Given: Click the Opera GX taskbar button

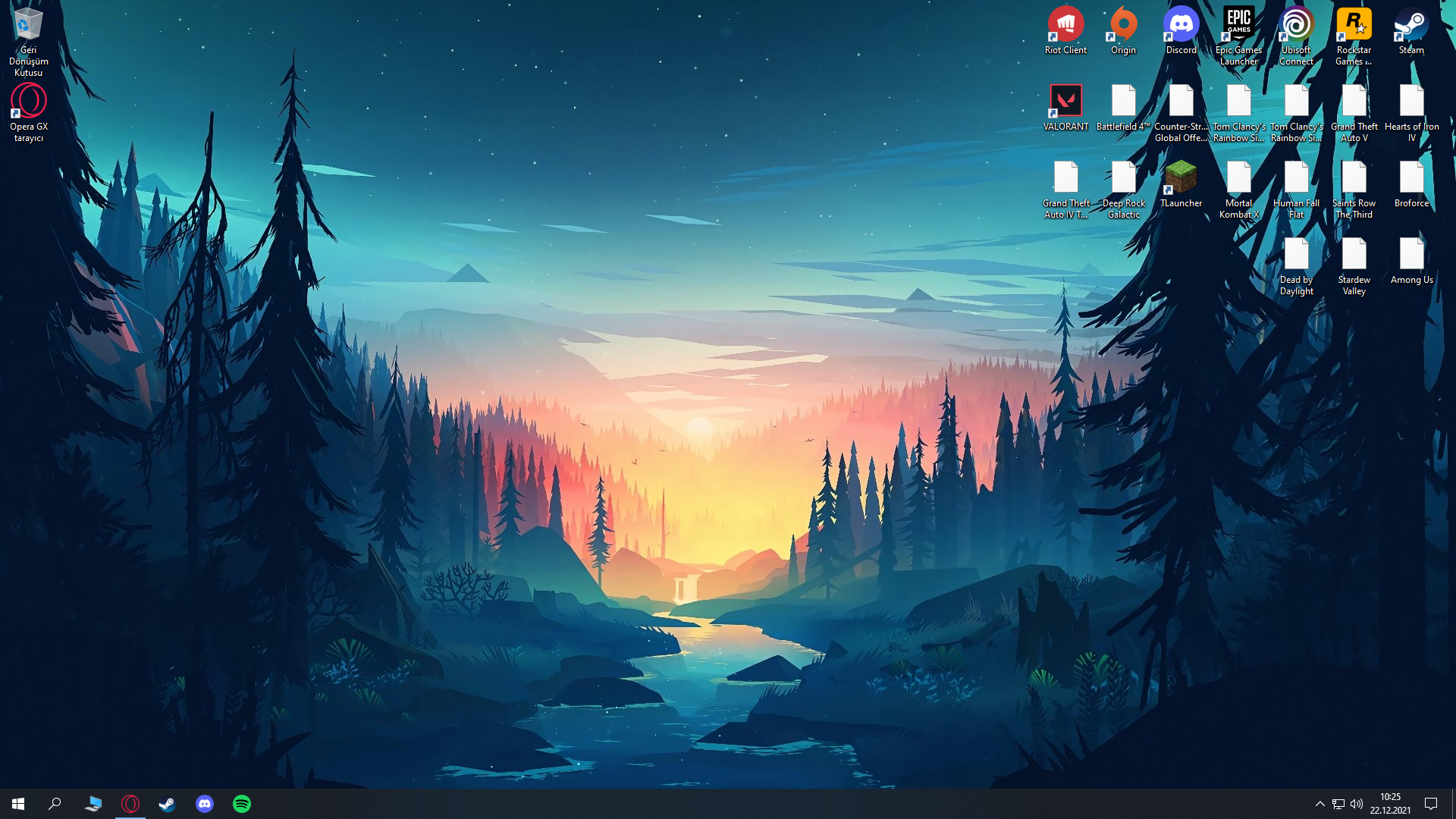Looking at the screenshot, I should tap(130, 804).
